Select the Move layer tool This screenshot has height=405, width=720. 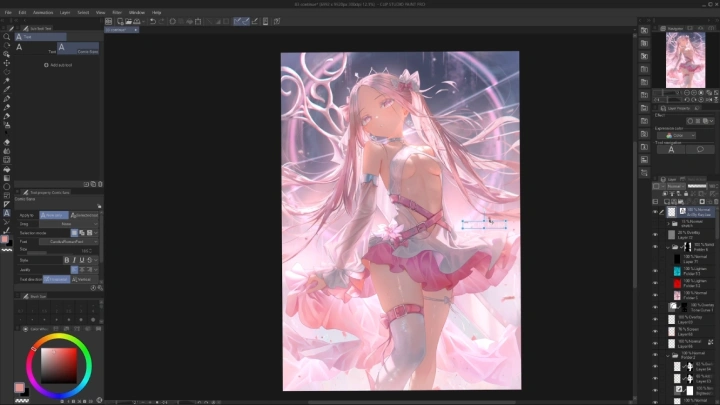click(x=7, y=62)
